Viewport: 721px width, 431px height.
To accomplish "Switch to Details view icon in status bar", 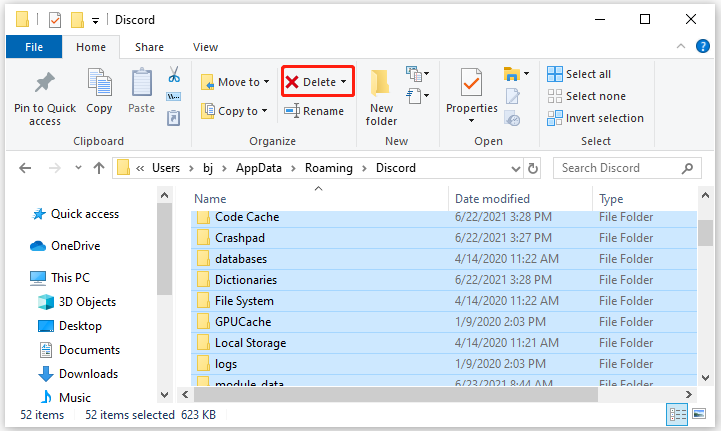I will tap(677, 414).
